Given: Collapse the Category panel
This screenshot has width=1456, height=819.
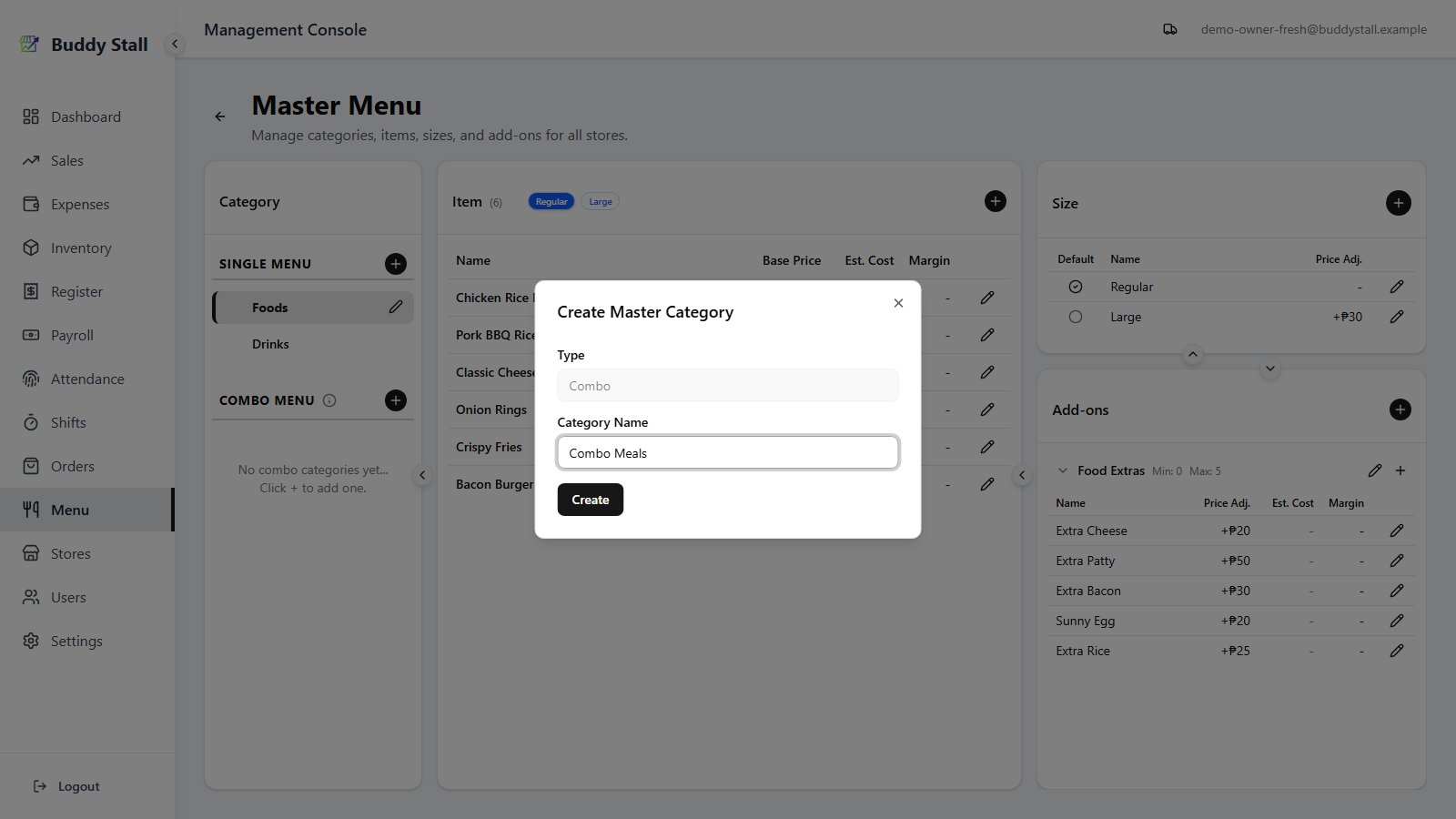Looking at the screenshot, I should click(422, 475).
